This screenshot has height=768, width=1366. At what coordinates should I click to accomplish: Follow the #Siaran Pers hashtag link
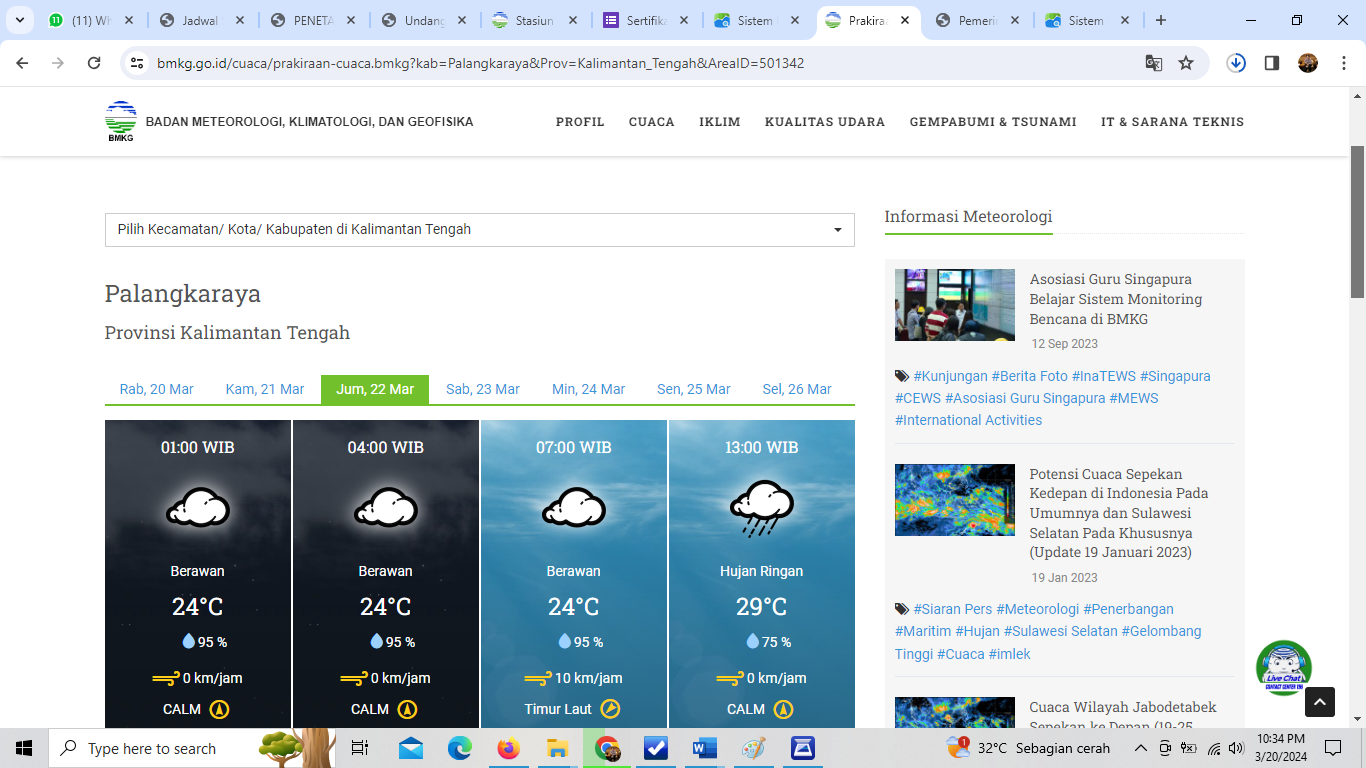click(x=953, y=609)
